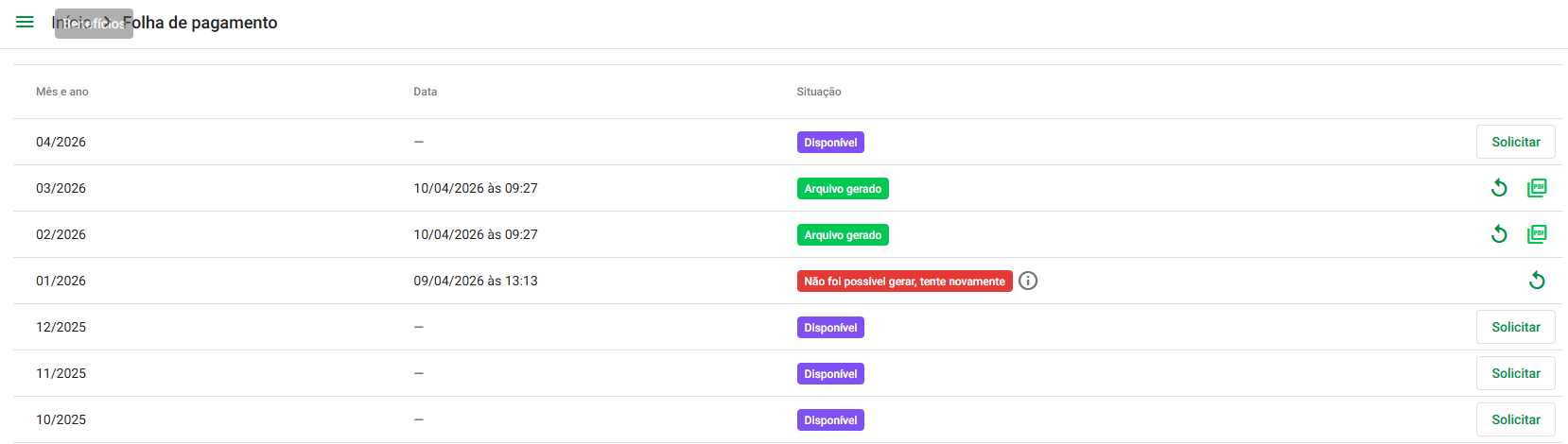Click Solicitar for 12/2025
Image resolution: width=1568 pixels, height=444 pixels.
[1516, 327]
